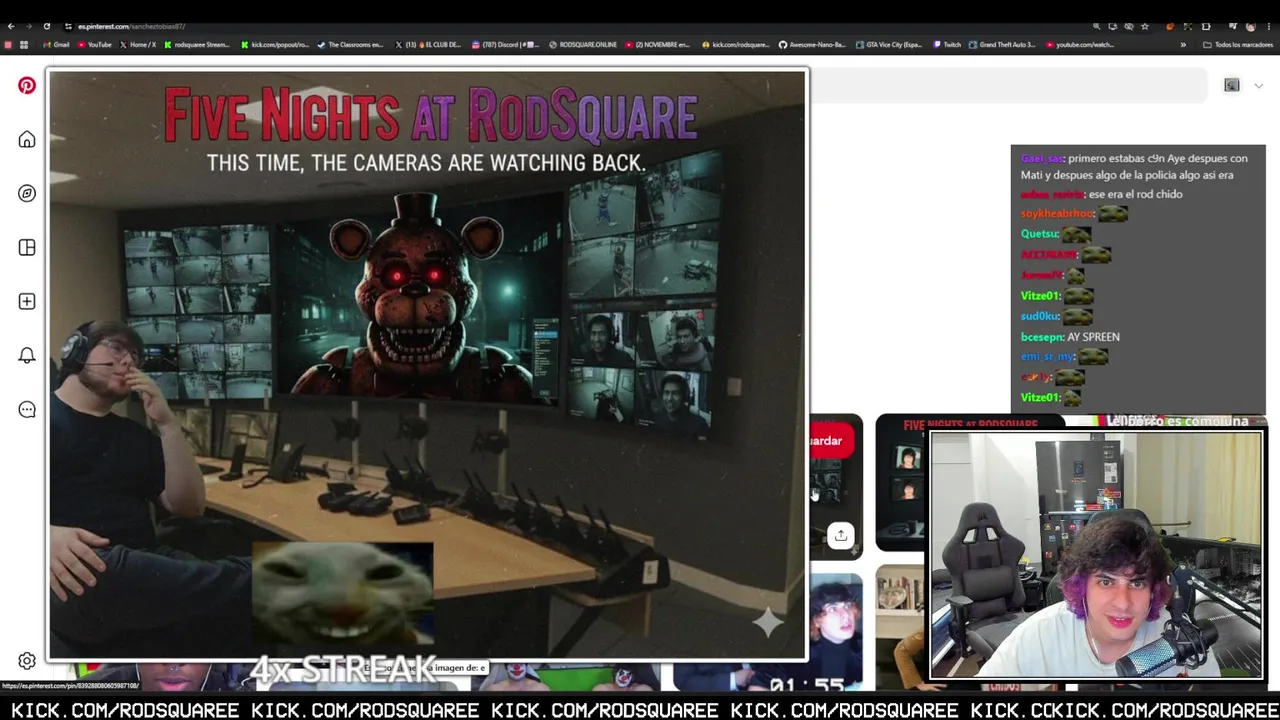
Task: Open rodsquaree Stream bookmark
Action: (197, 45)
